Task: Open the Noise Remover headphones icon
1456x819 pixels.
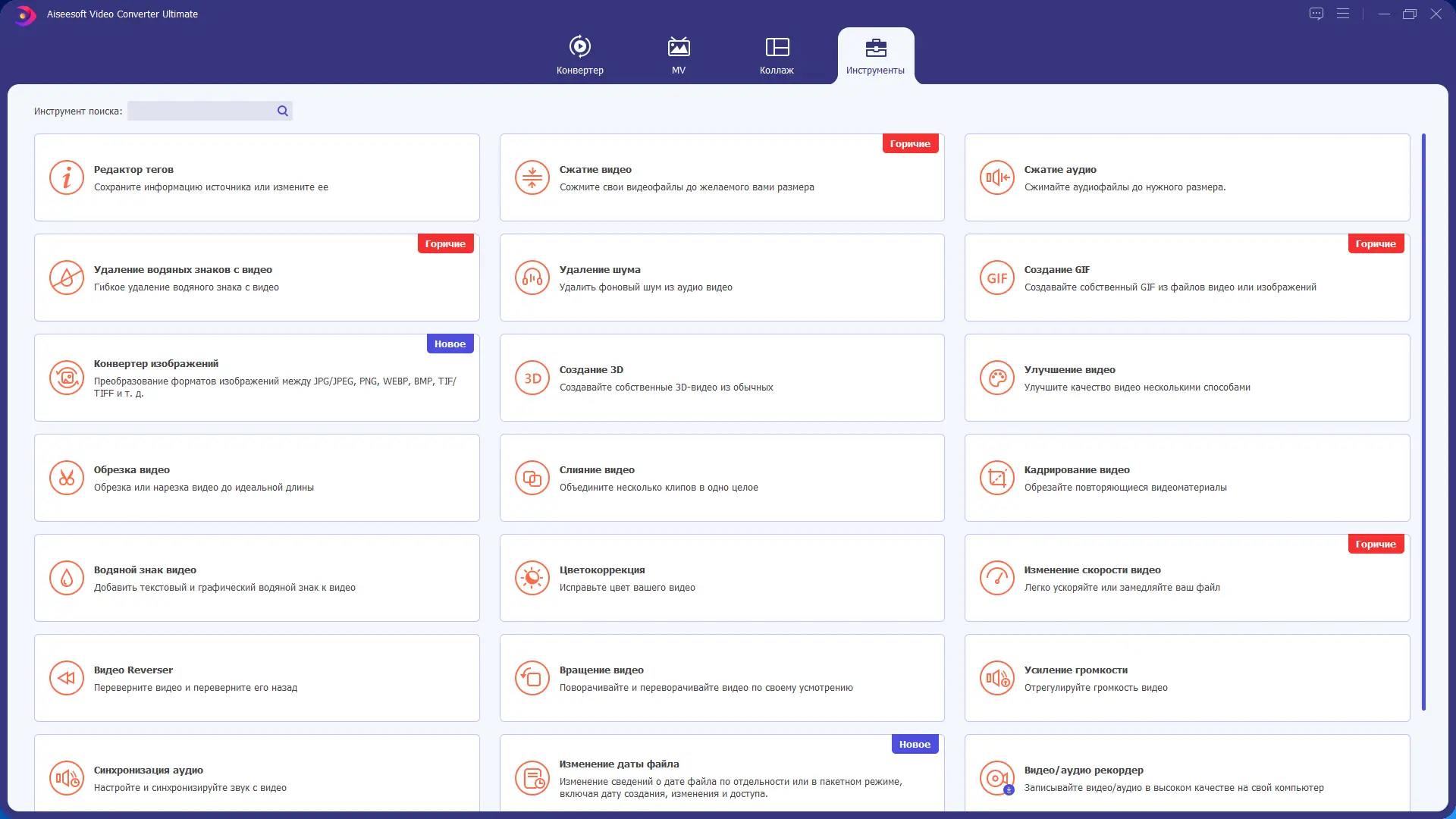Action: [x=532, y=278]
